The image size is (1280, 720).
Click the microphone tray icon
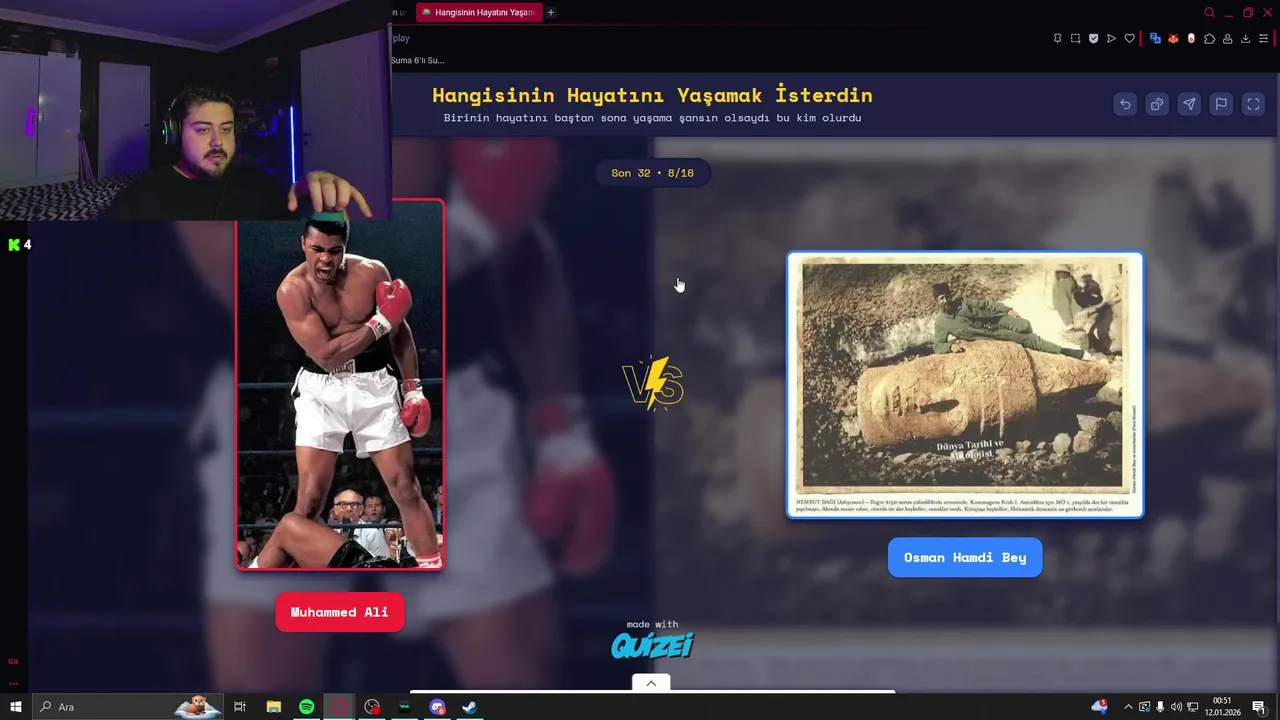coord(1160,706)
